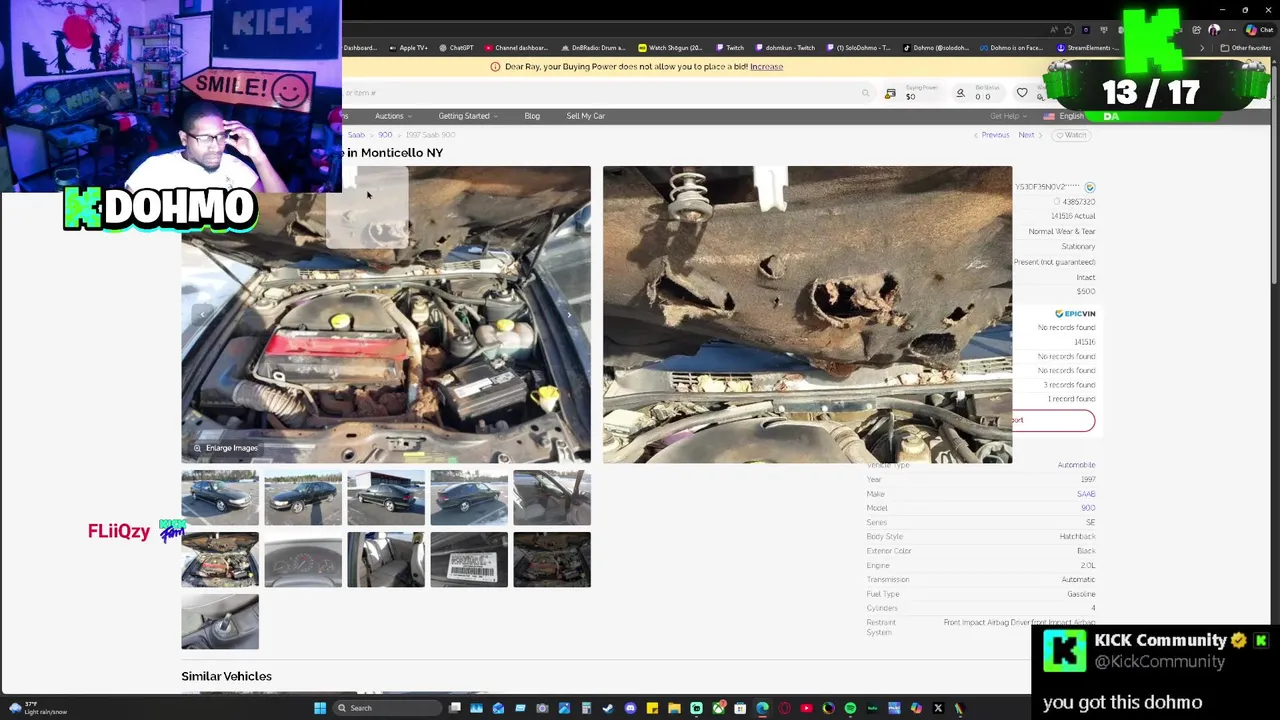Open the Blog menu item
This screenshot has width=1280, height=720.
pos(532,116)
